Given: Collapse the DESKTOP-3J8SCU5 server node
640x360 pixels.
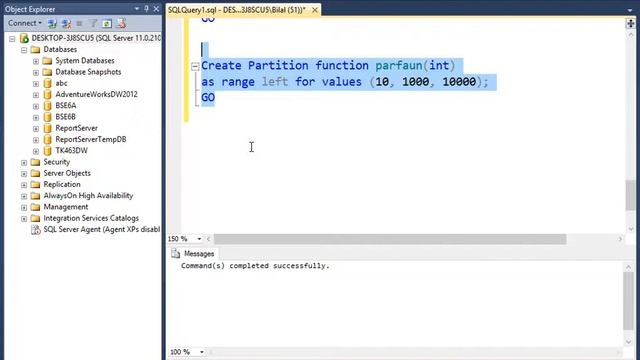Looking at the screenshot, I should coord(12,38).
